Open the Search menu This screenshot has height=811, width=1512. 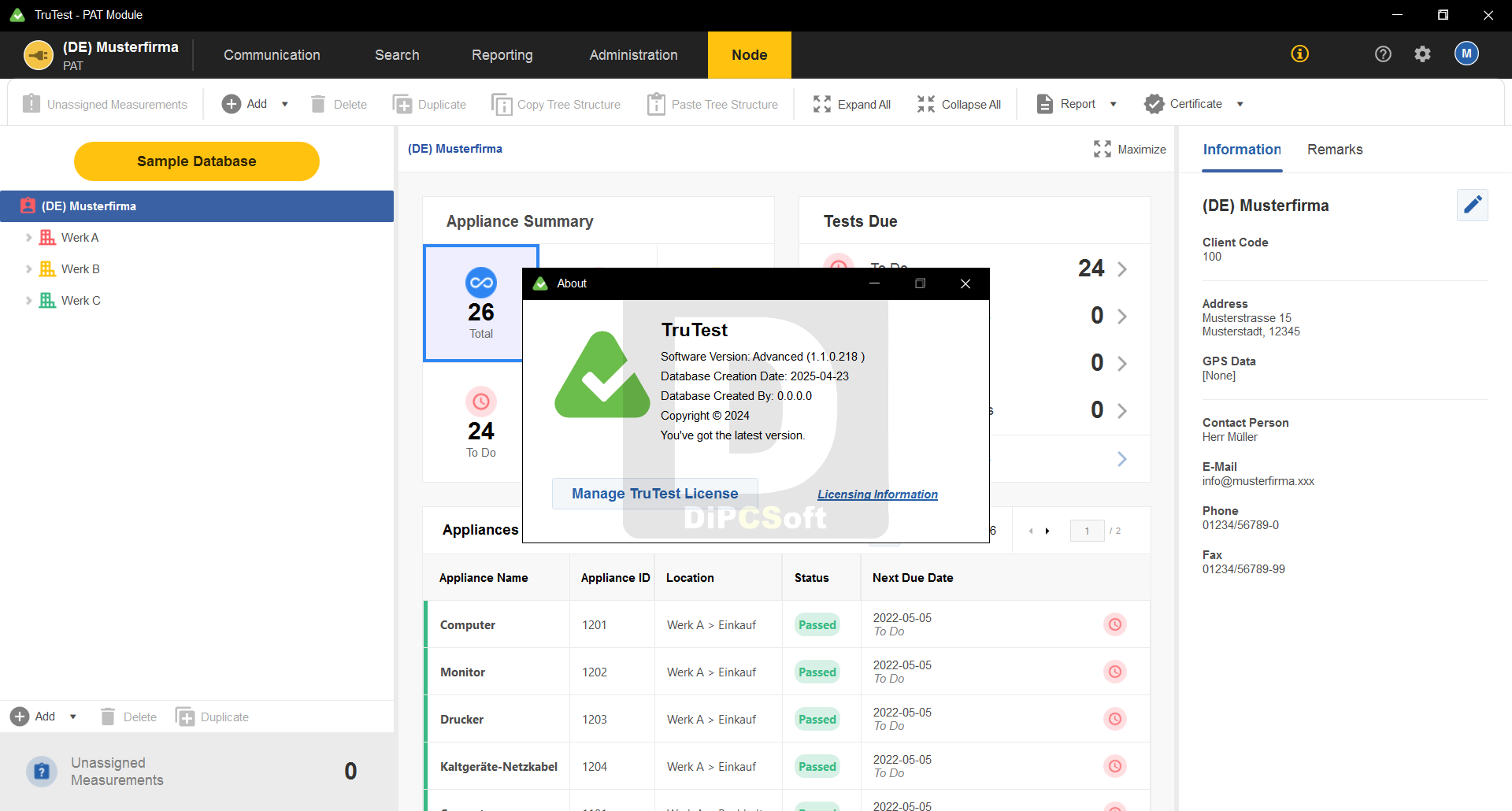click(x=397, y=55)
